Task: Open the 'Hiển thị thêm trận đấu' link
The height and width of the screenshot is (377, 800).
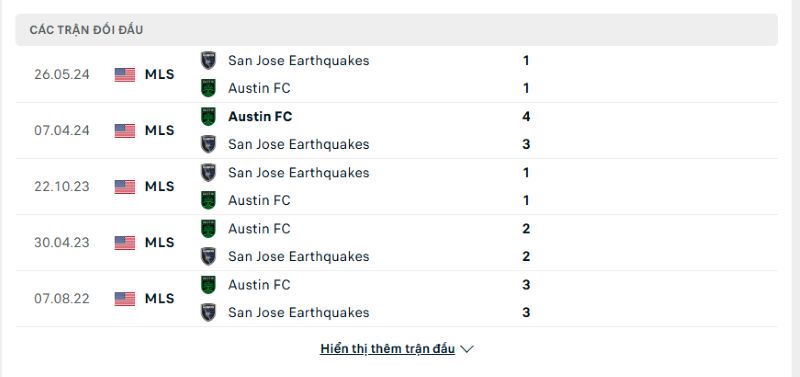Action: click(387, 349)
